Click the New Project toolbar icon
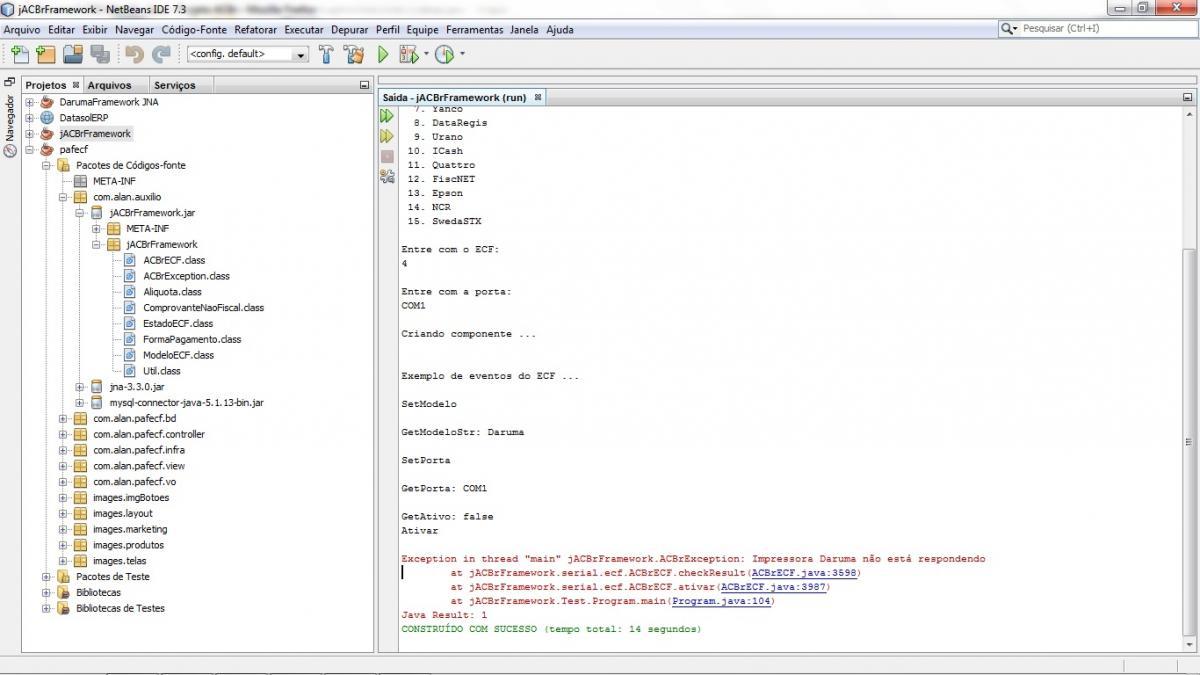This screenshot has height=675, width=1200. click(45, 54)
